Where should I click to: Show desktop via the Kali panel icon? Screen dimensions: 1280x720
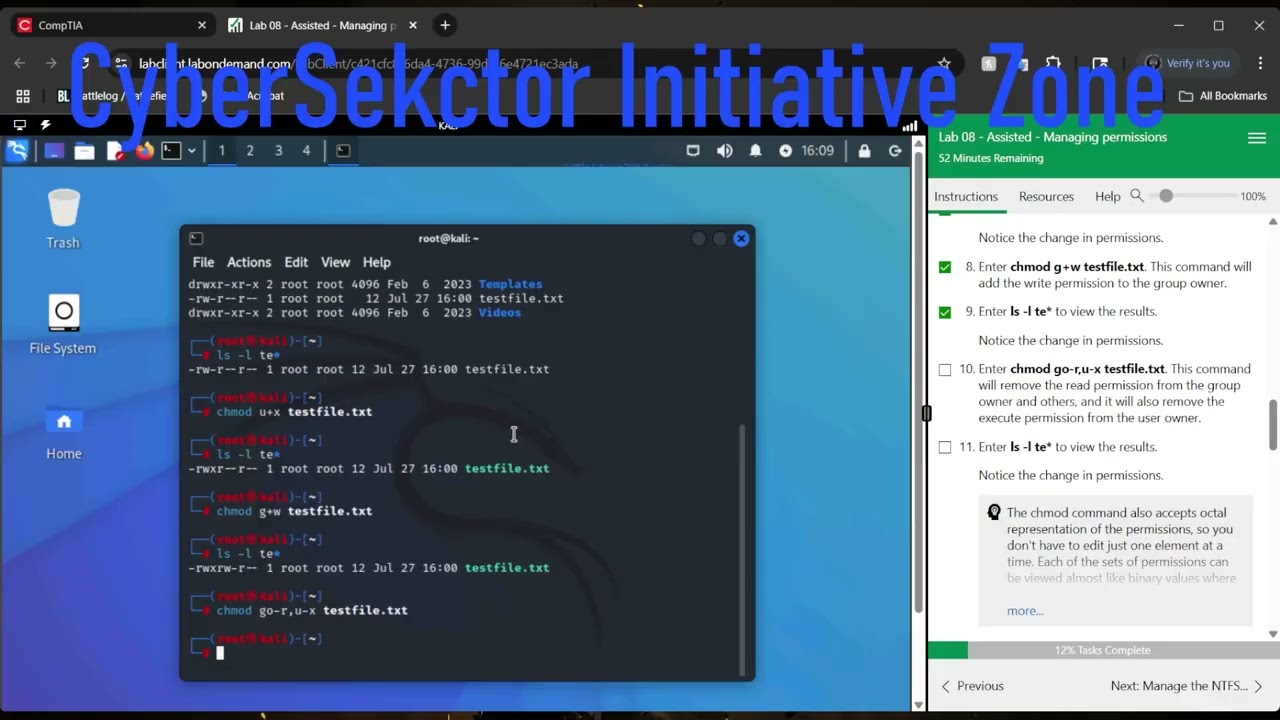[54, 151]
